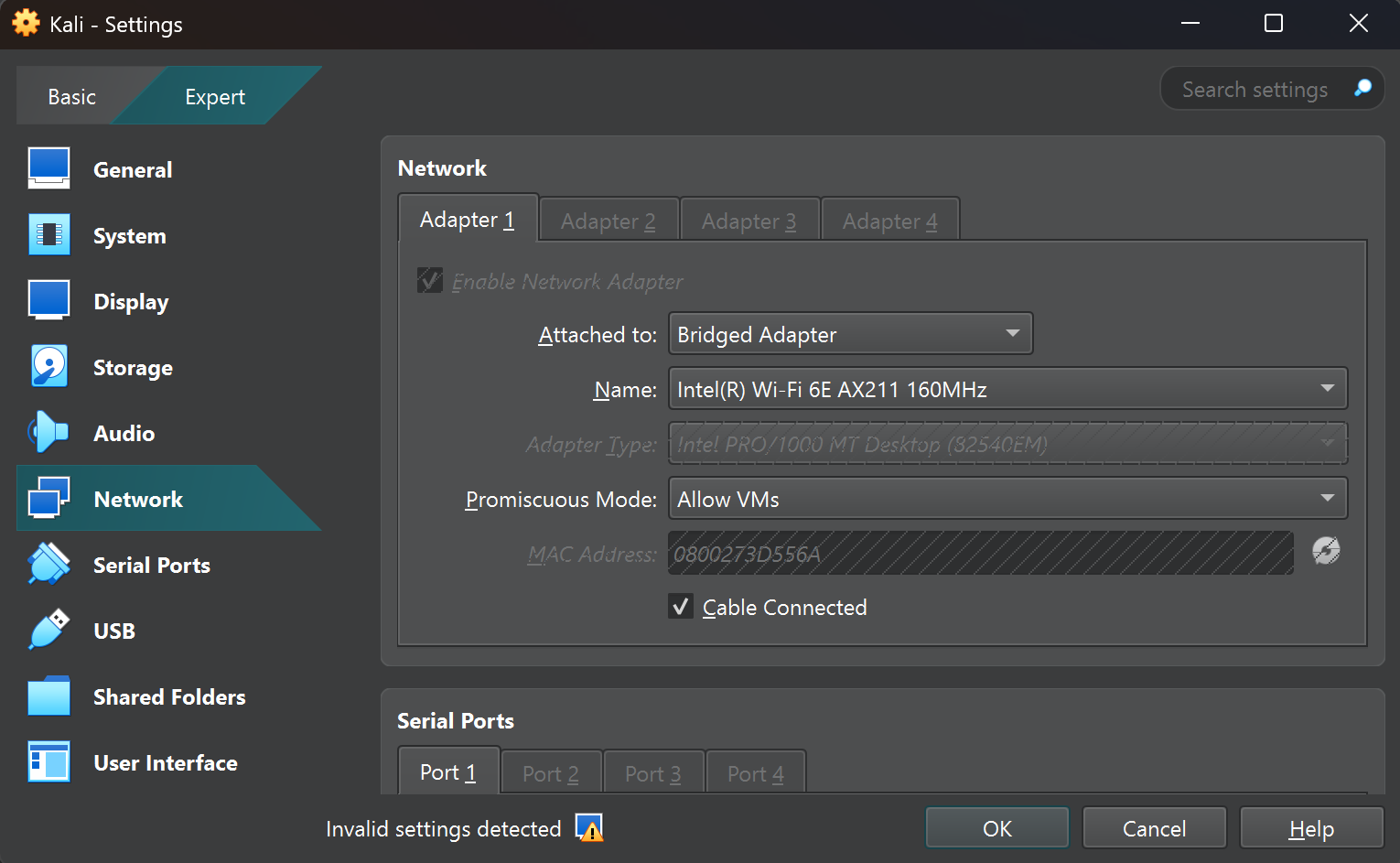Click the Cancel button
This screenshot has width=1400, height=863.
tap(1155, 828)
